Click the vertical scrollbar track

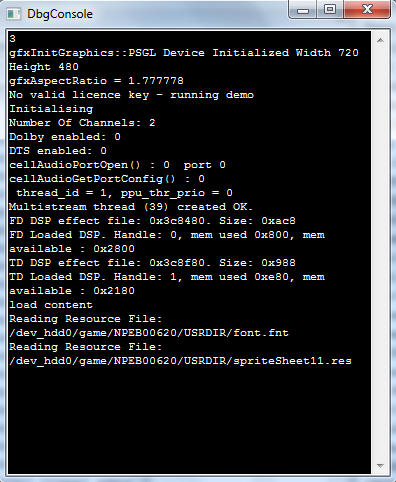point(380,253)
